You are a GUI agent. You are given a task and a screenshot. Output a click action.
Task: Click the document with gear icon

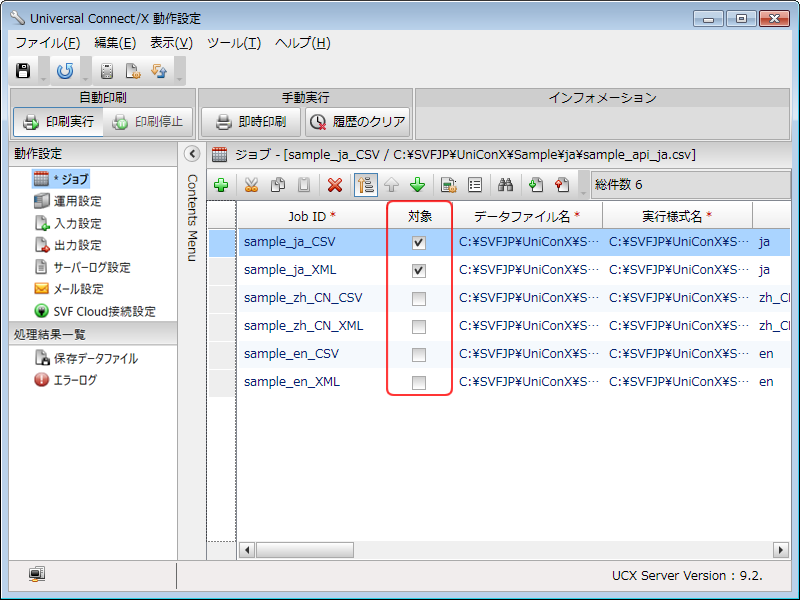click(x=133, y=71)
